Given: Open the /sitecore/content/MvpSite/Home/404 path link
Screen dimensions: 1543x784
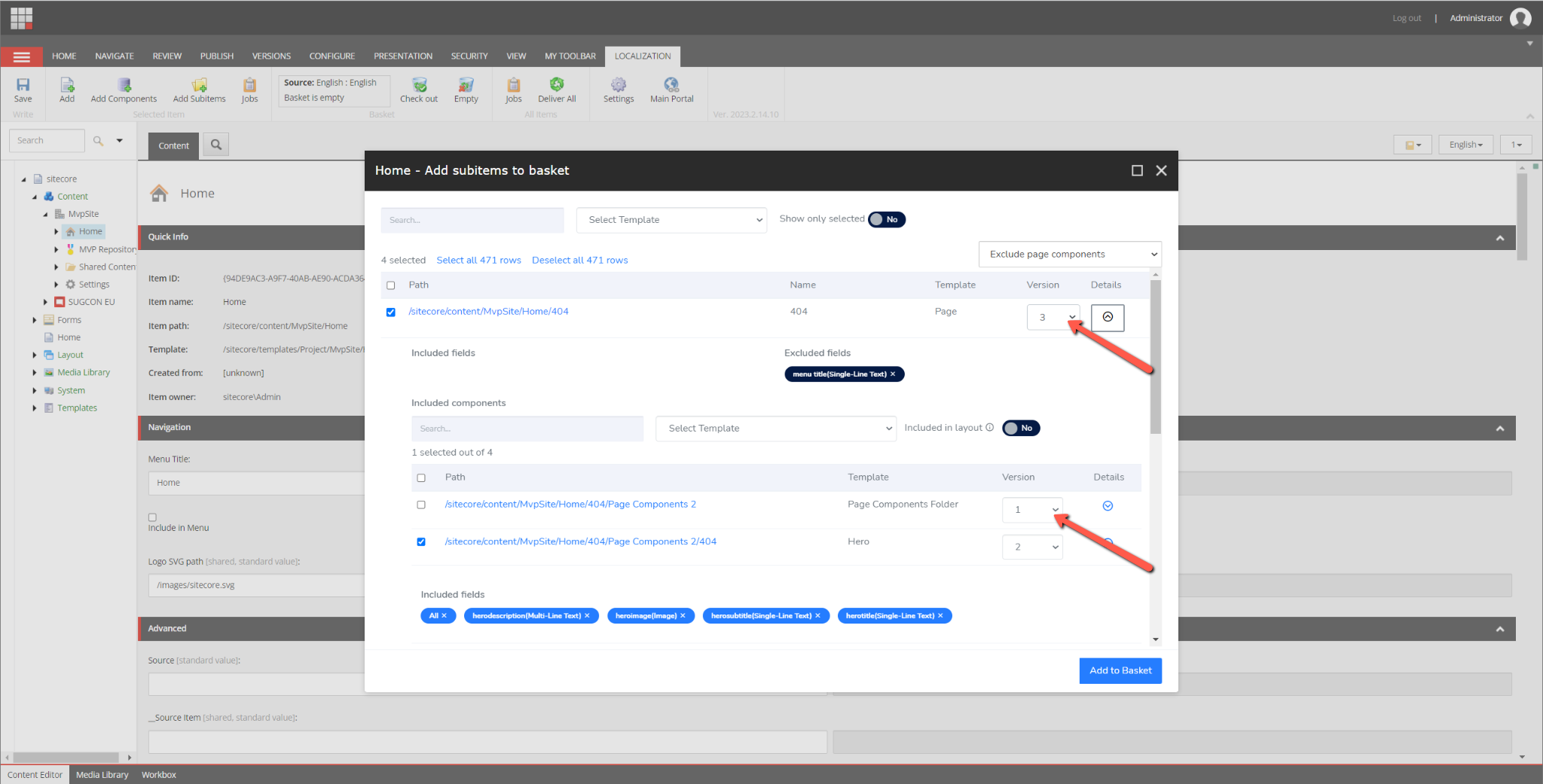Looking at the screenshot, I should (488, 312).
